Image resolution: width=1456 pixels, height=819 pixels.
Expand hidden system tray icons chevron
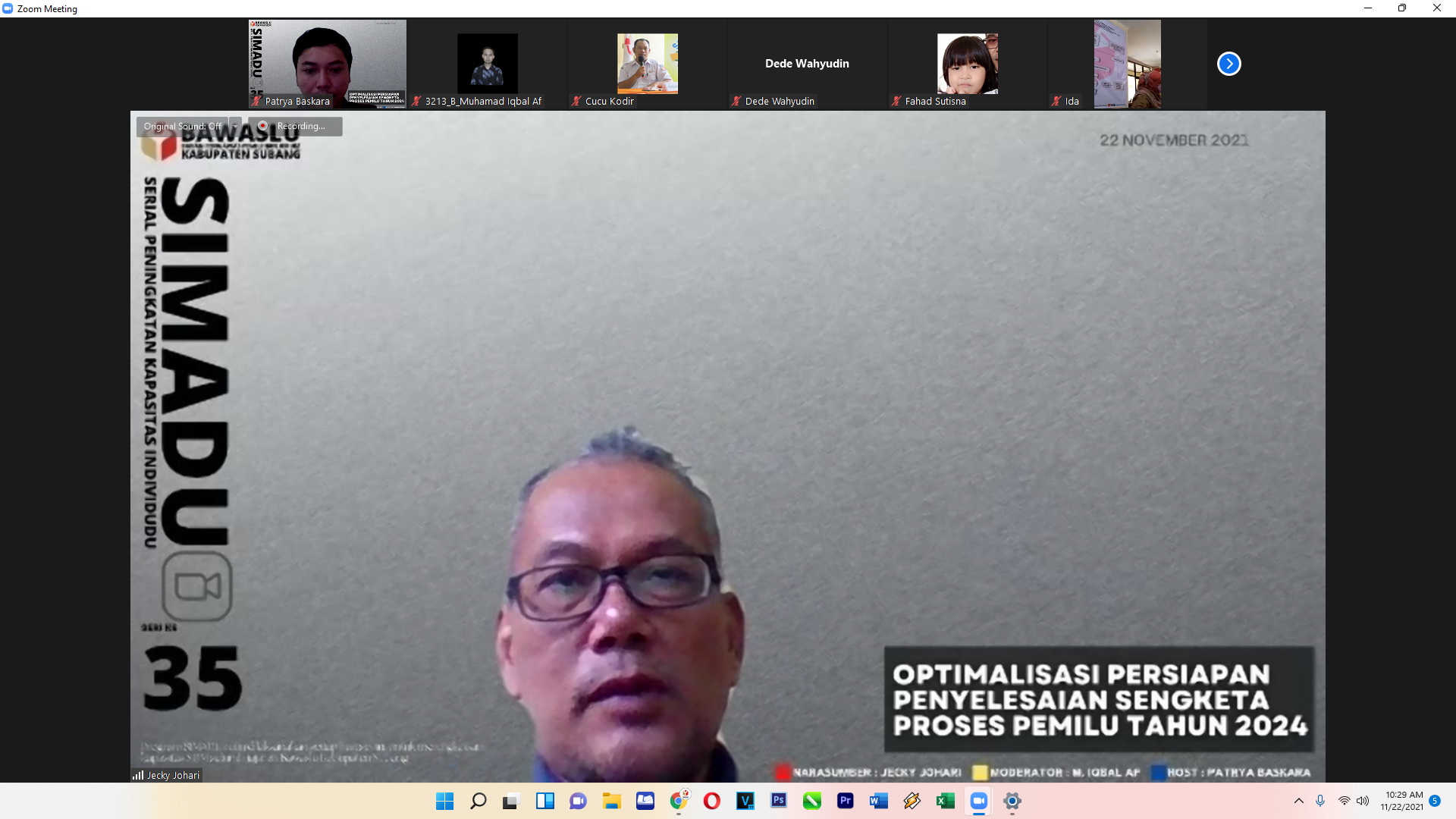click(x=1298, y=801)
